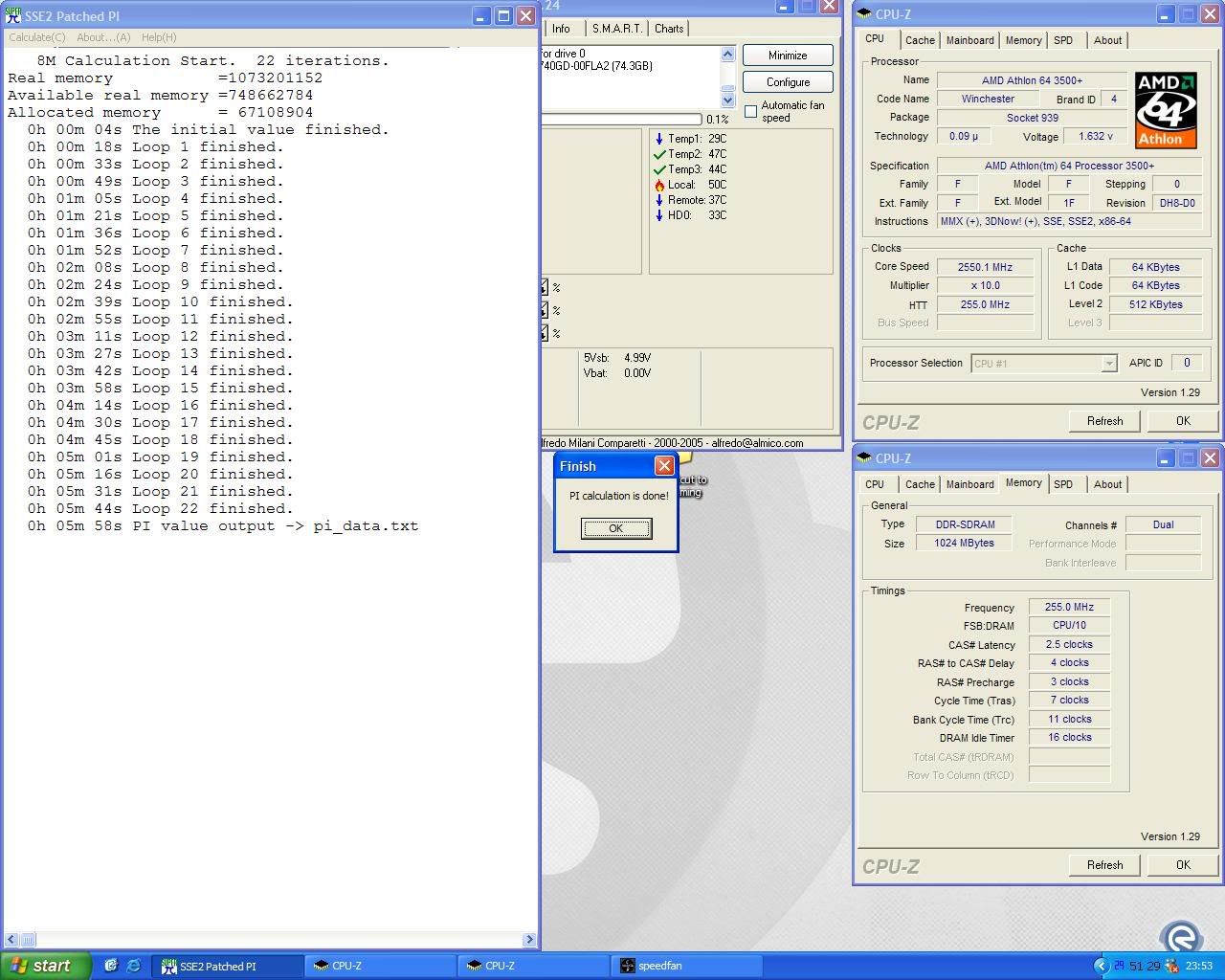1225x980 pixels.
Task: Show hidden system tray icons arrow
Action: (x=1101, y=966)
